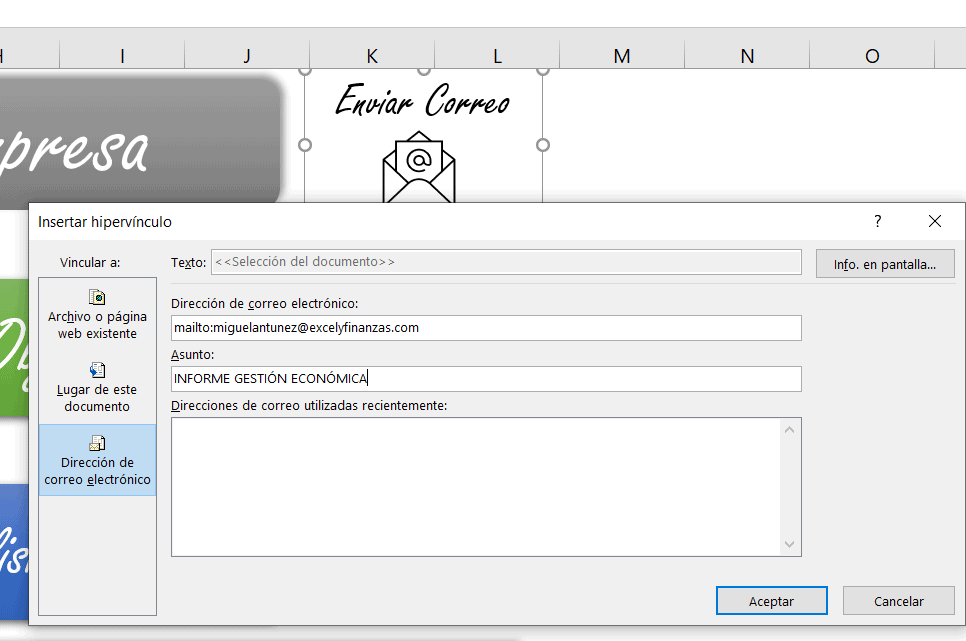Viewport: 966px width, 641px height.
Task: Click the Enviar Correo text on sheet
Action: tap(423, 100)
